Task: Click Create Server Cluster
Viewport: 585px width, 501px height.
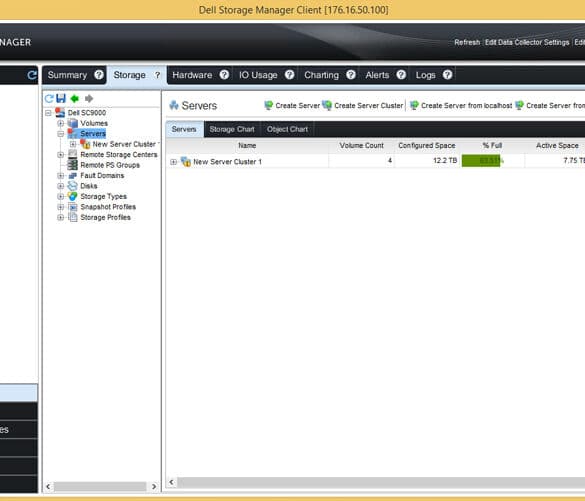Action: (363, 106)
